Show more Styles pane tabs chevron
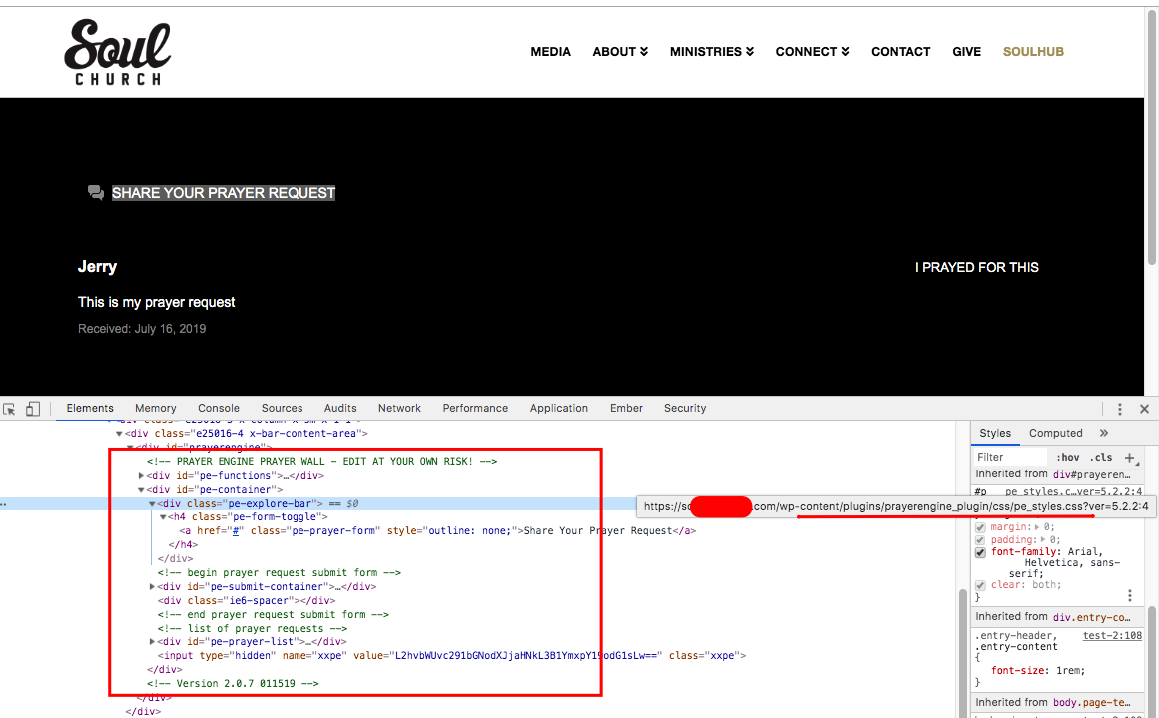Screen dimensions: 1159x718 pyautogui.click(x=1104, y=433)
